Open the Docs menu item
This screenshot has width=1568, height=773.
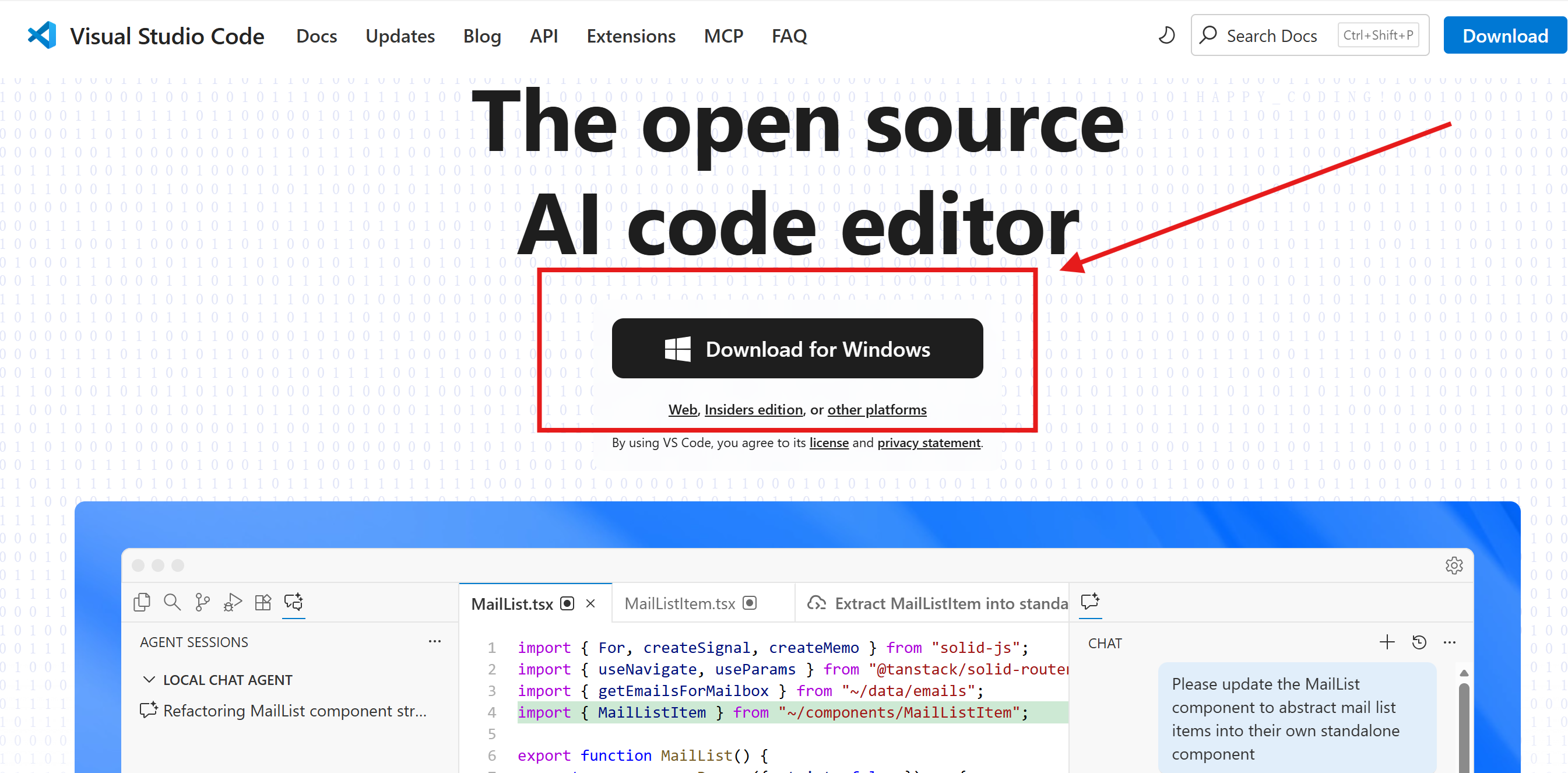(317, 36)
